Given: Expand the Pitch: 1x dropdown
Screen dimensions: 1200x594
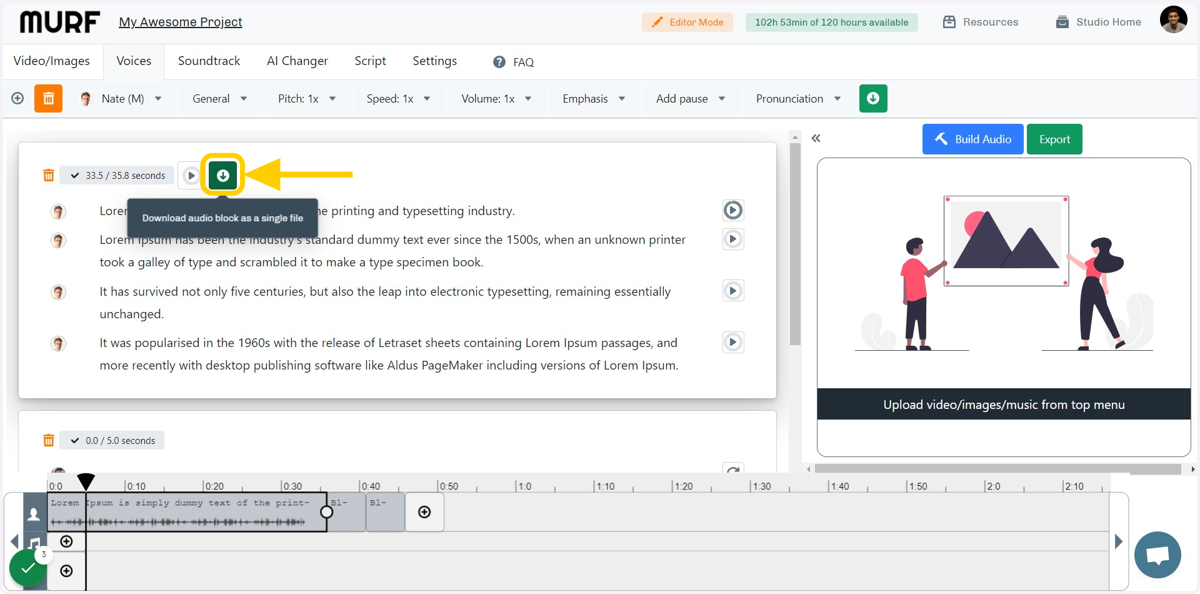Looking at the screenshot, I should [x=307, y=99].
